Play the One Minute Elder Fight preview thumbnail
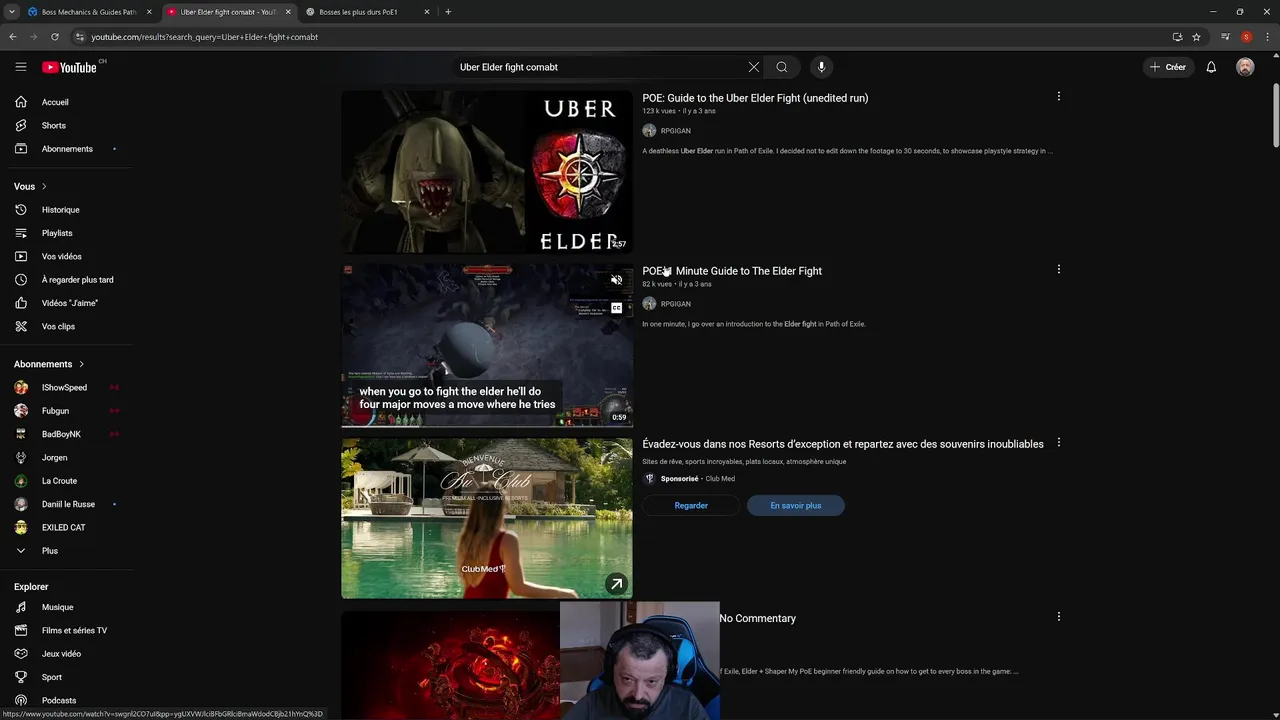Image resolution: width=1280 pixels, height=720 pixels. (487, 346)
